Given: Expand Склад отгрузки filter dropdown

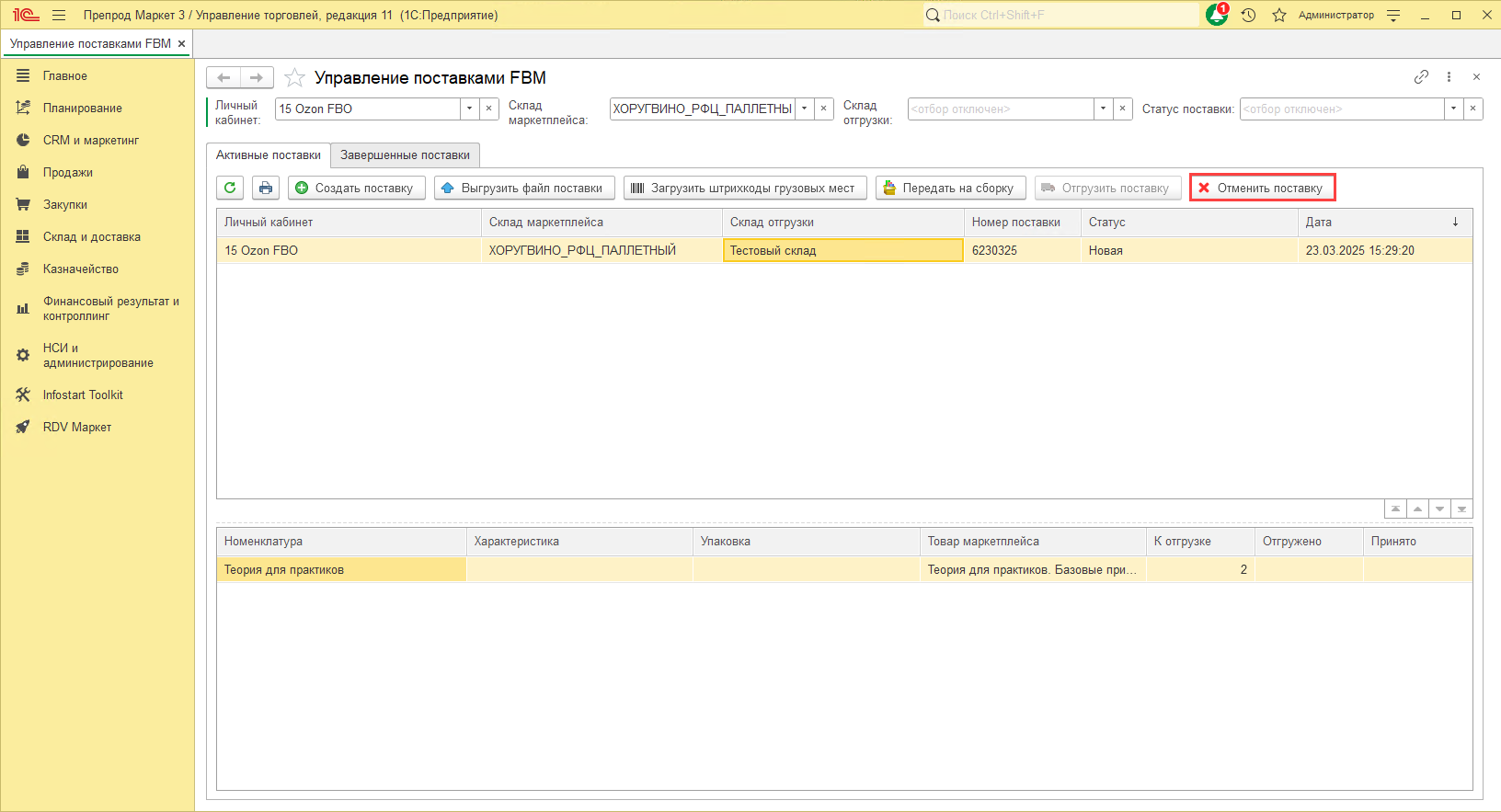Looking at the screenshot, I should tap(1103, 109).
